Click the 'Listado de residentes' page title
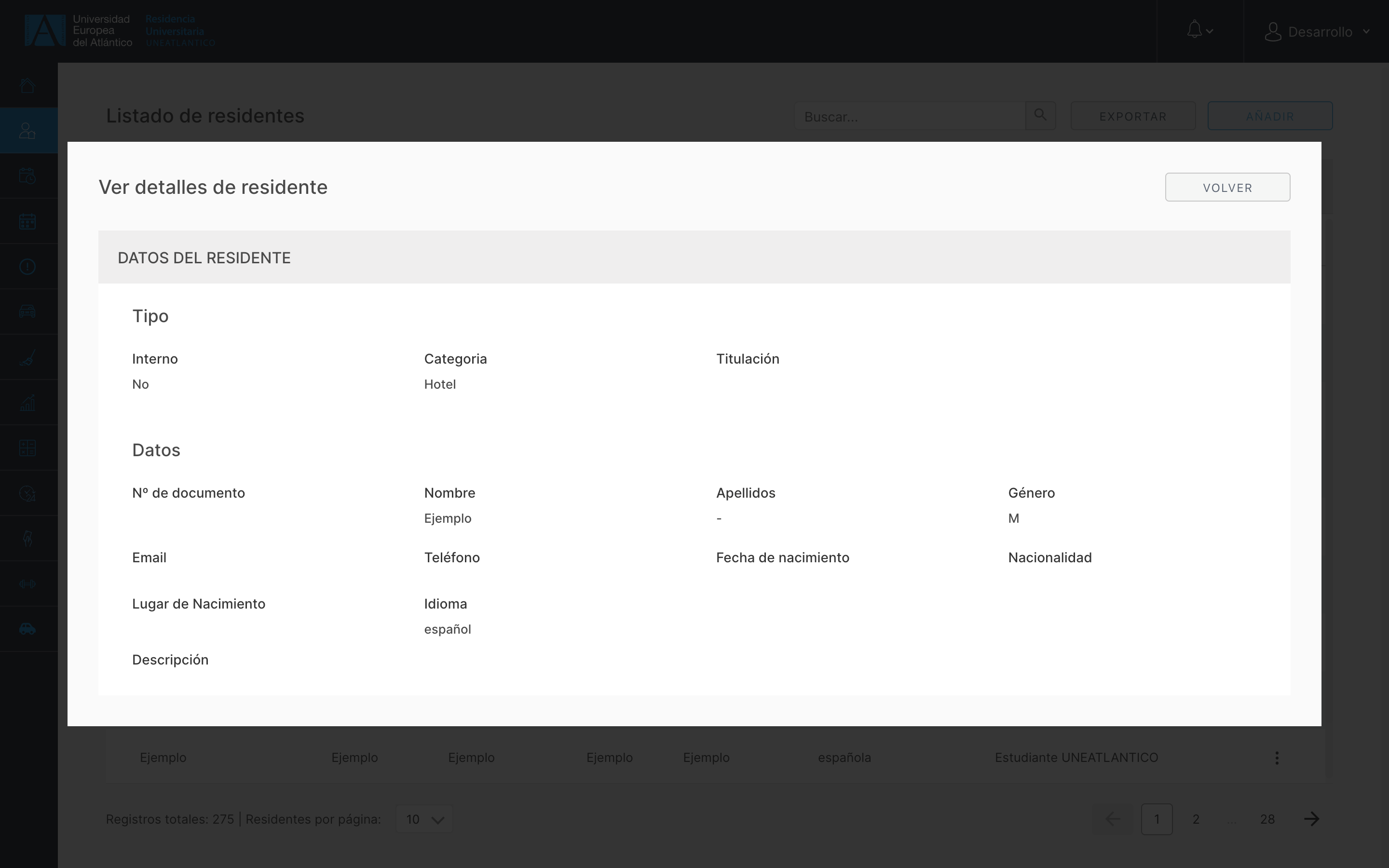Viewport: 1389px width, 868px height. pos(205,116)
